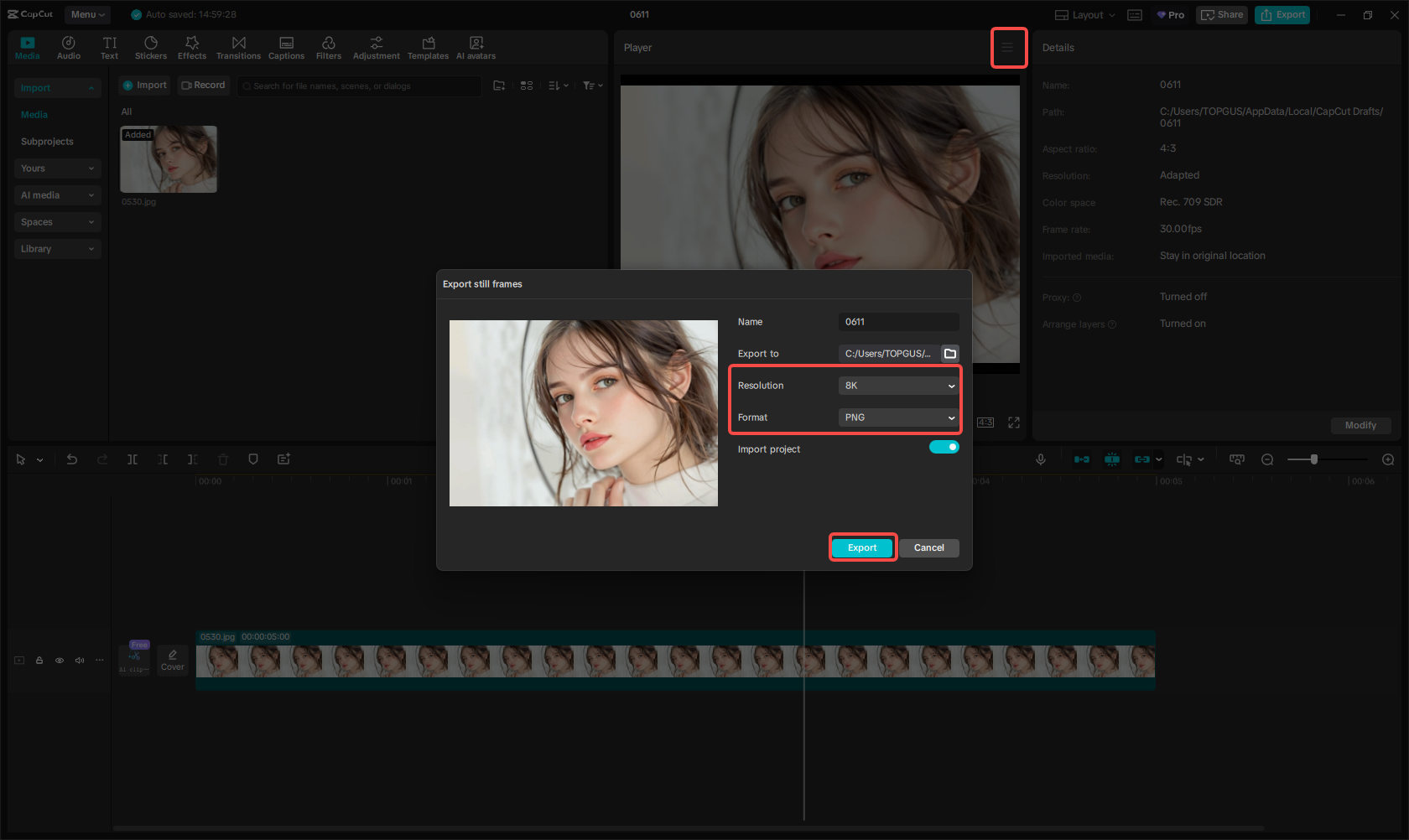Click the 4:3 aspect ratio icon in player
Viewport: 1409px width, 840px height.
[985, 423]
